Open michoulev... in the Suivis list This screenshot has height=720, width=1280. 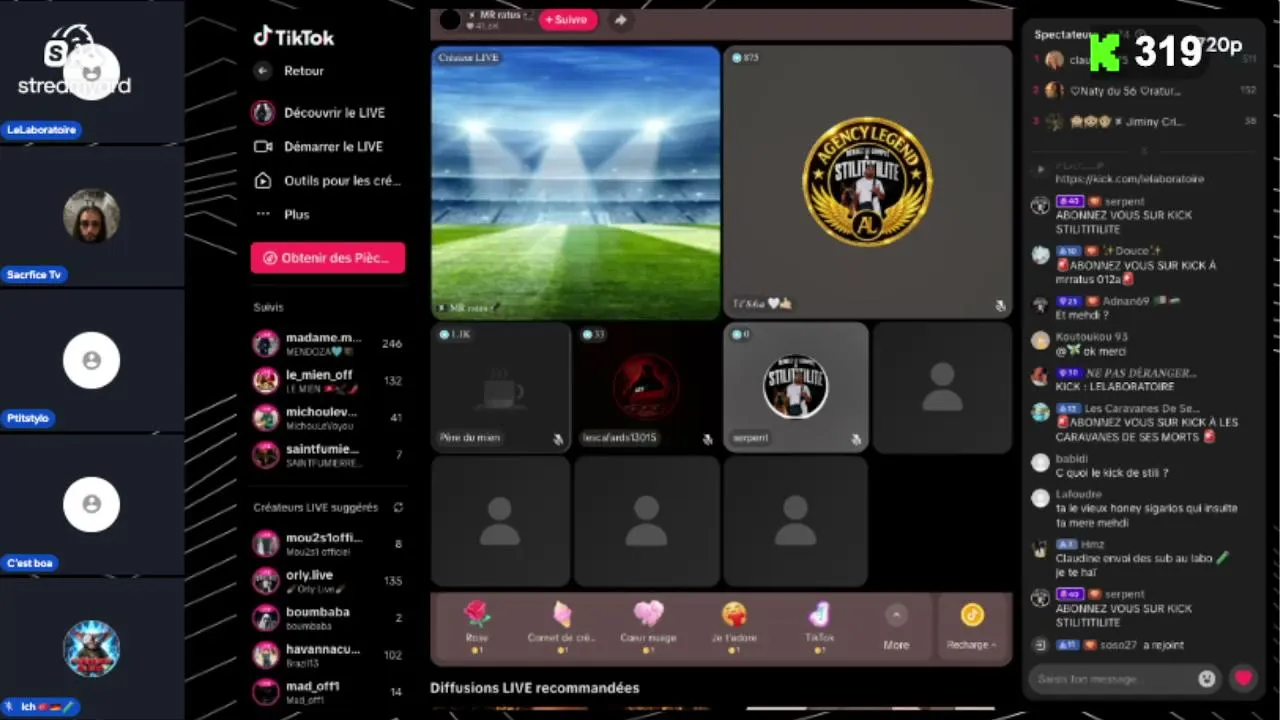(x=328, y=418)
